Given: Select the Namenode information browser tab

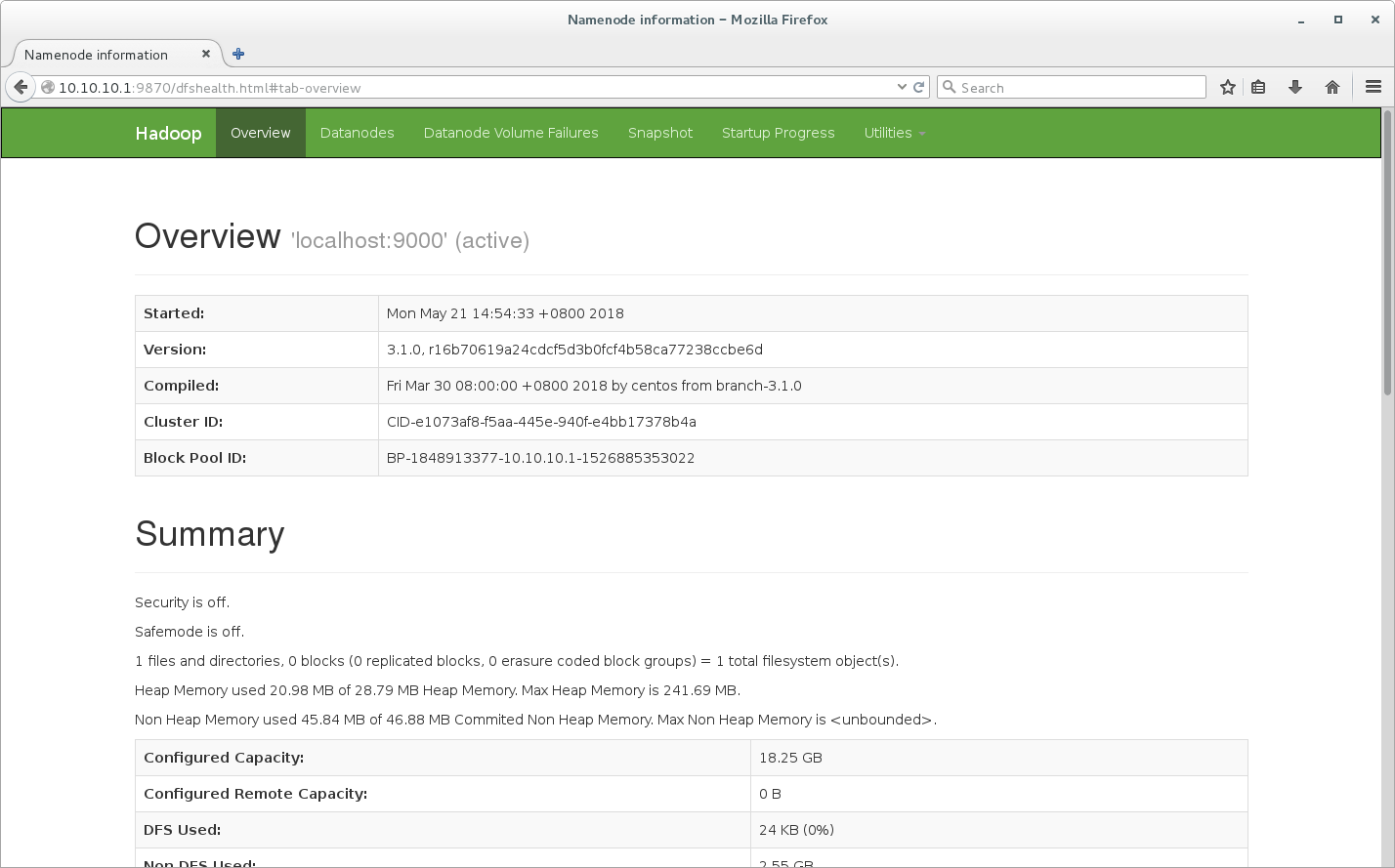Looking at the screenshot, I should tap(115, 55).
